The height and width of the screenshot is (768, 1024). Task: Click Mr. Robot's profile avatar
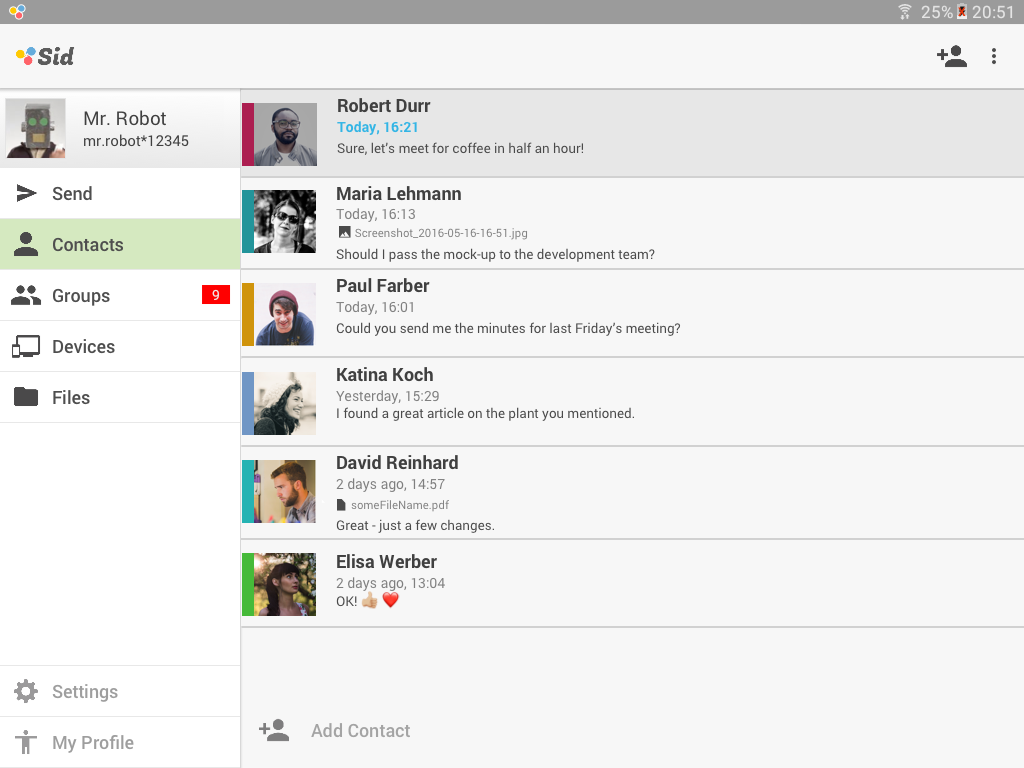36,128
